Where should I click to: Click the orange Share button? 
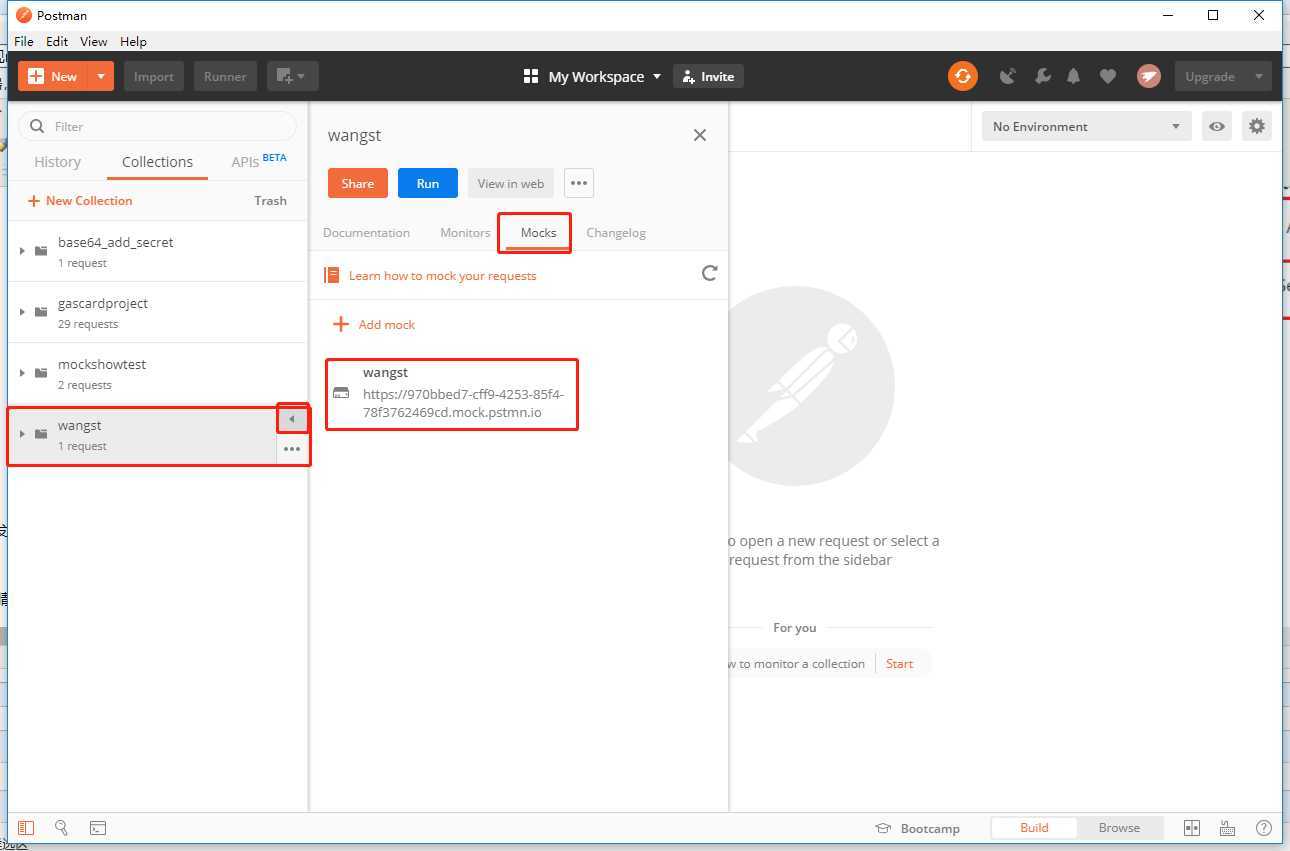[357, 183]
